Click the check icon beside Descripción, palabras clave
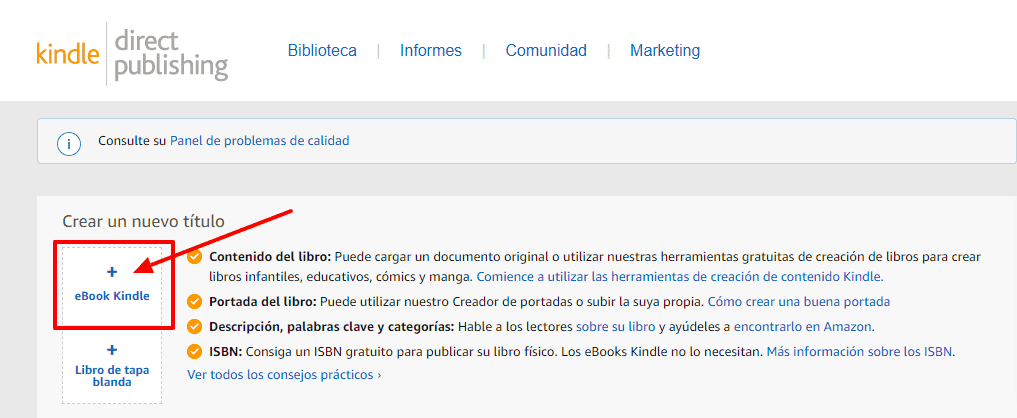1017x418 pixels. coord(195,326)
